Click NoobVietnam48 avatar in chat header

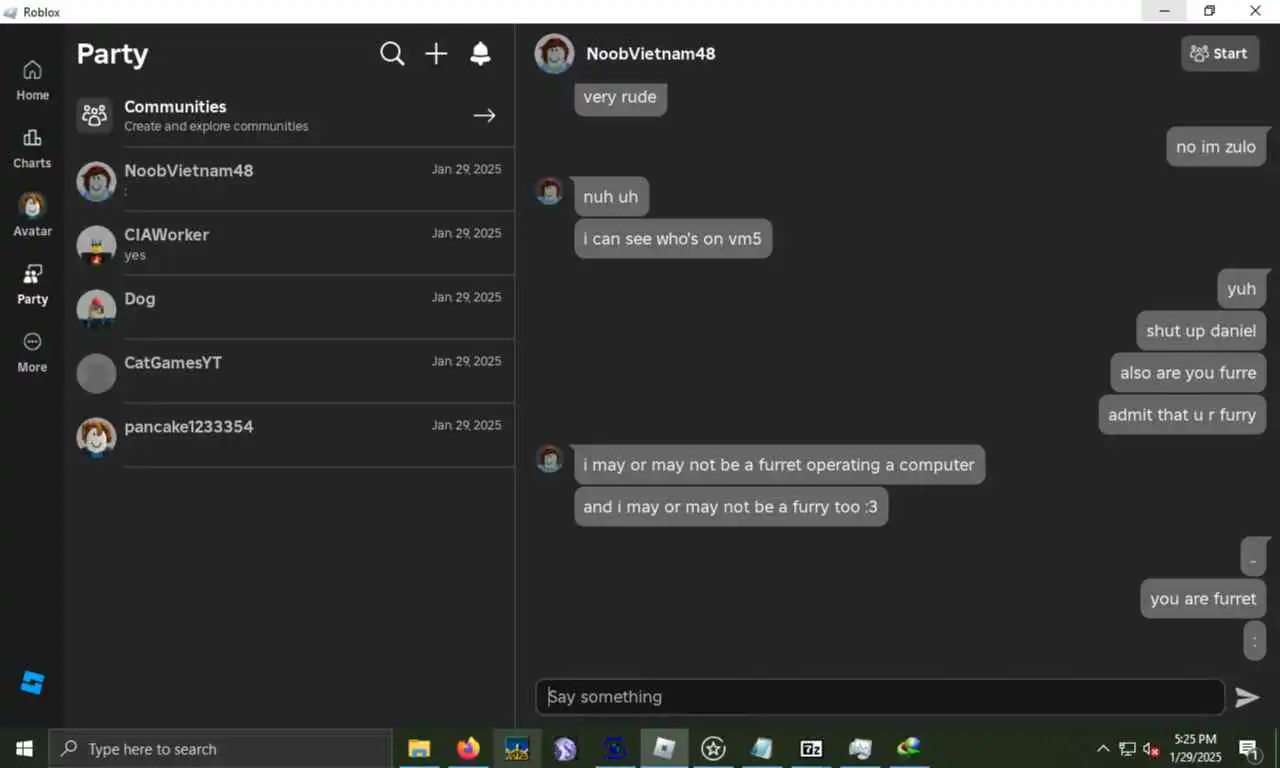pos(555,54)
